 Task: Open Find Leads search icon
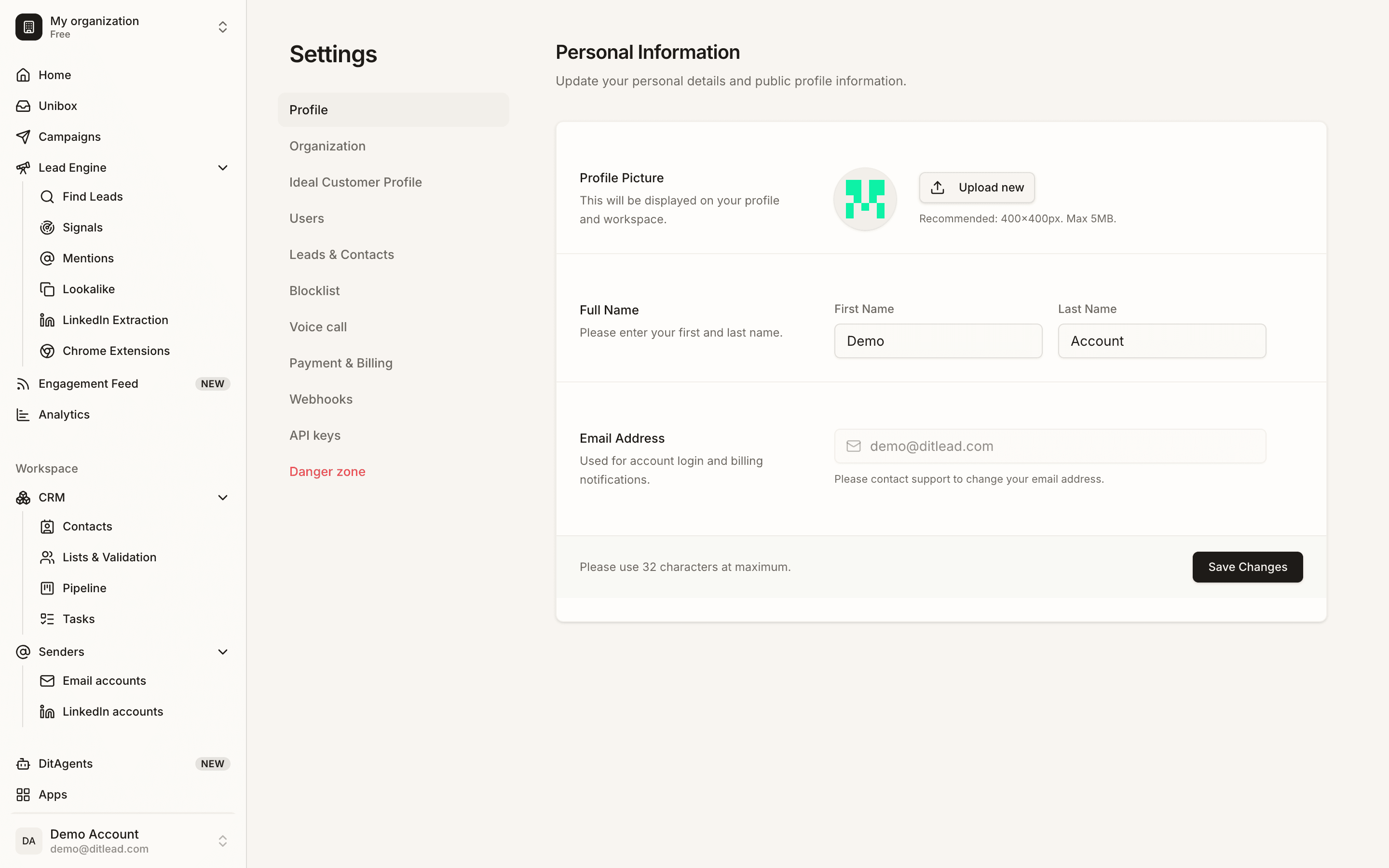pyautogui.click(x=47, y=197)
